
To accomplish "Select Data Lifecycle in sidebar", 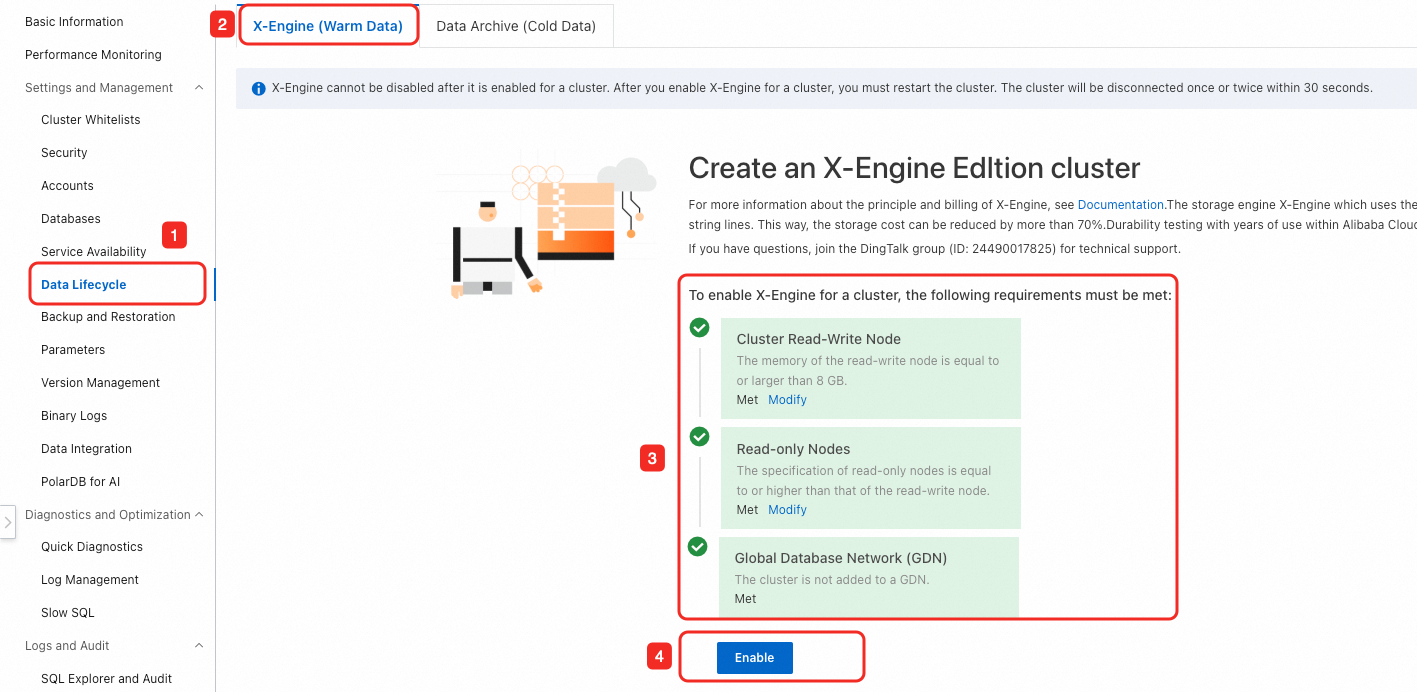I will click(84, 285).
